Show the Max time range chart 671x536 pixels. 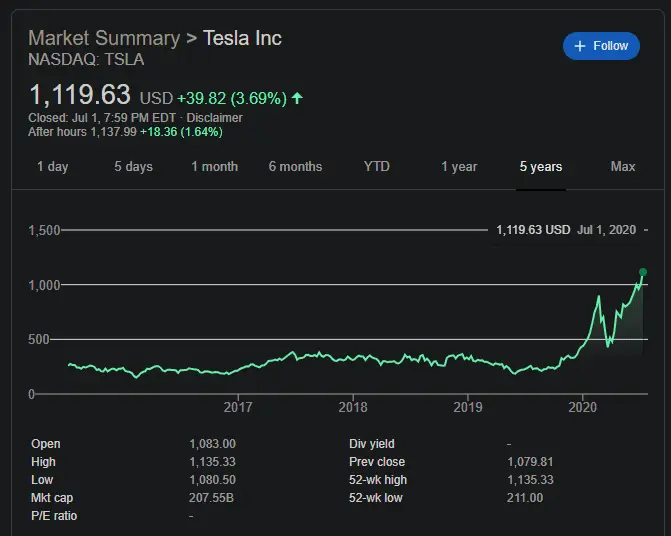coord(622,167)
